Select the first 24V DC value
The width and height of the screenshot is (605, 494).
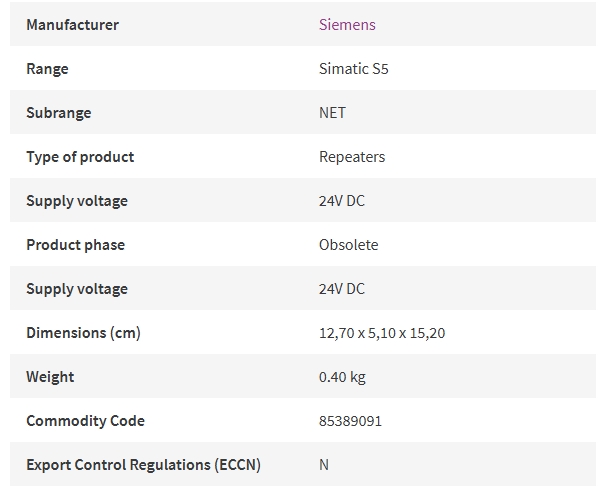pos(341,201)
